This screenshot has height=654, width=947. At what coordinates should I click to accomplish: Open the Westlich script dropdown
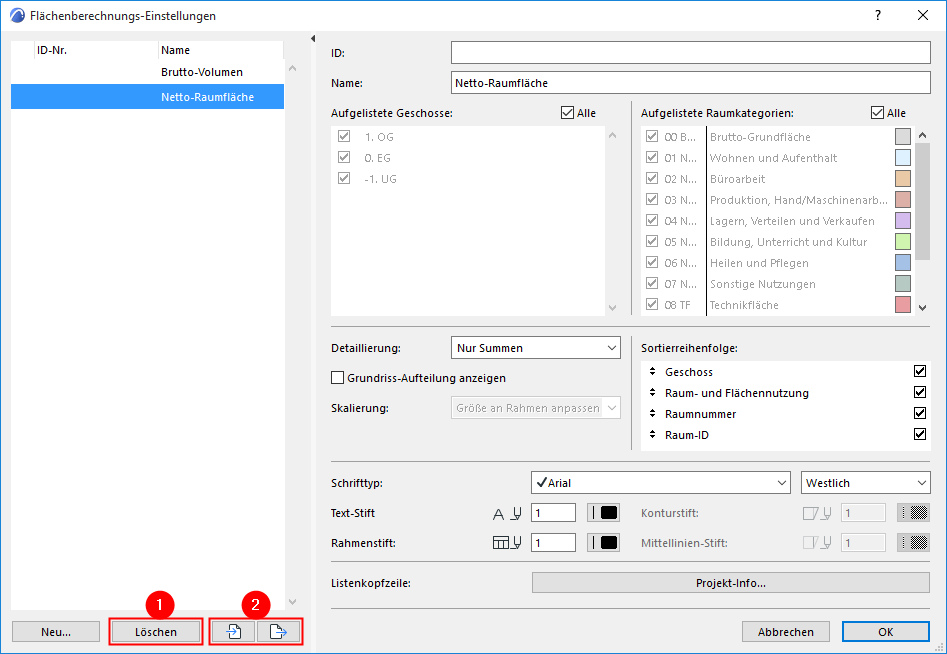click(865, 482)
